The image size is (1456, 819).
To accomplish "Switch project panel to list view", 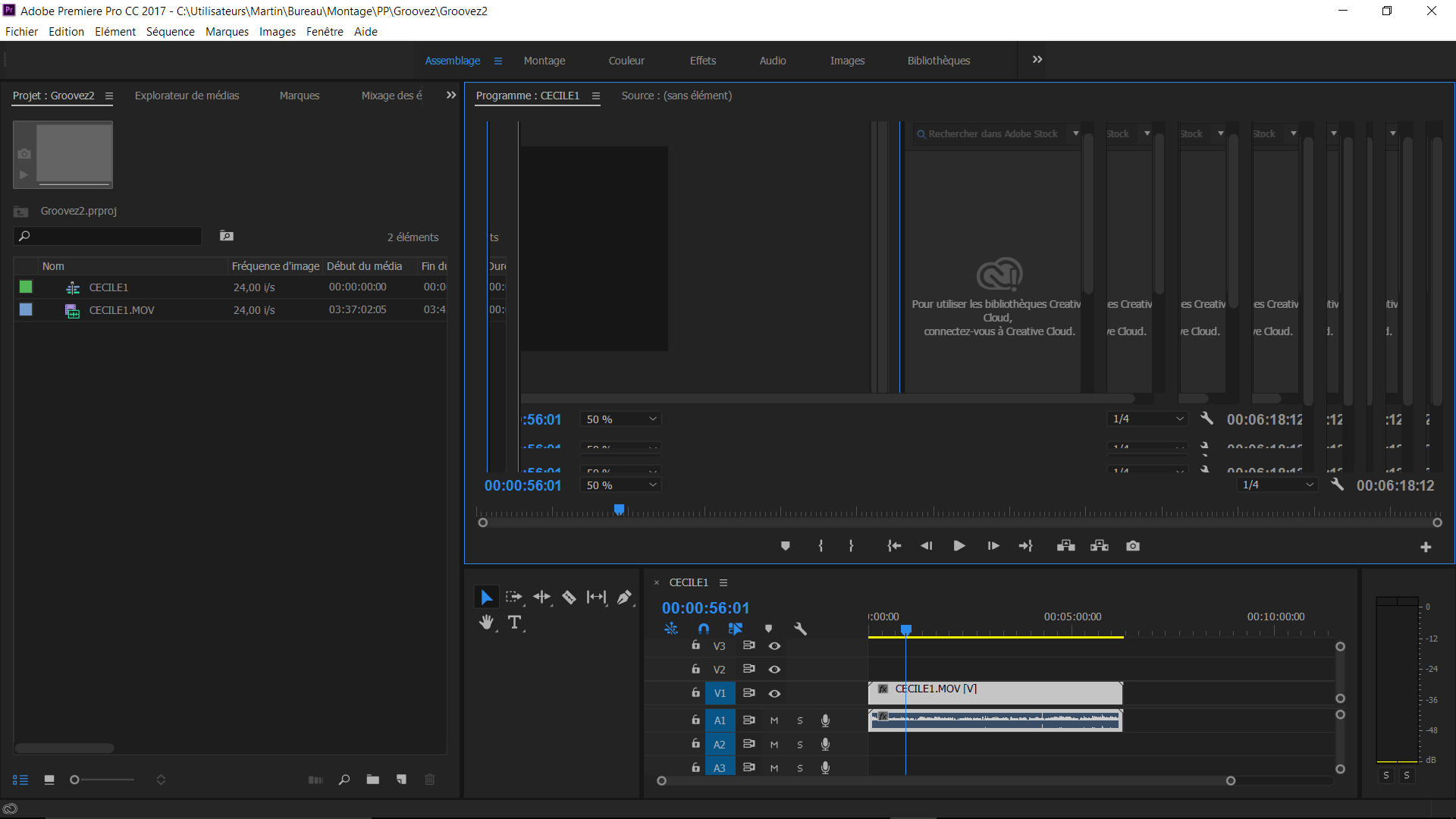I will [x=20, y=780].
